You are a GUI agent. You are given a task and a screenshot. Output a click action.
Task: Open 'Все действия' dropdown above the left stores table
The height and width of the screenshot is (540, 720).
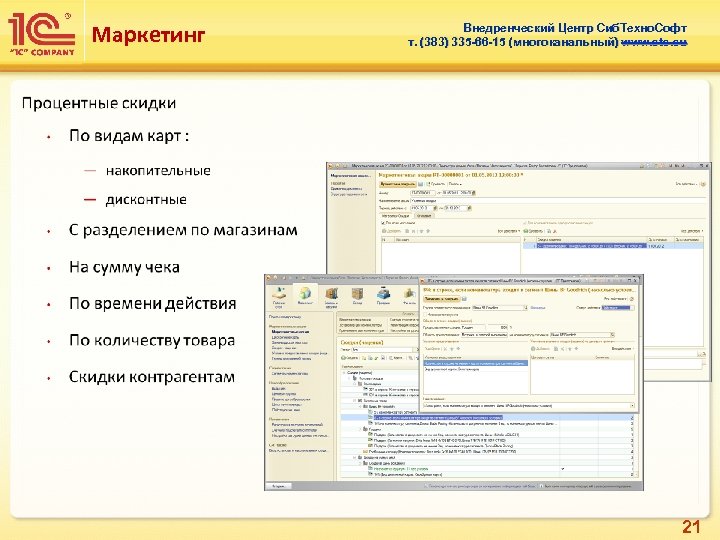(508, 231)
